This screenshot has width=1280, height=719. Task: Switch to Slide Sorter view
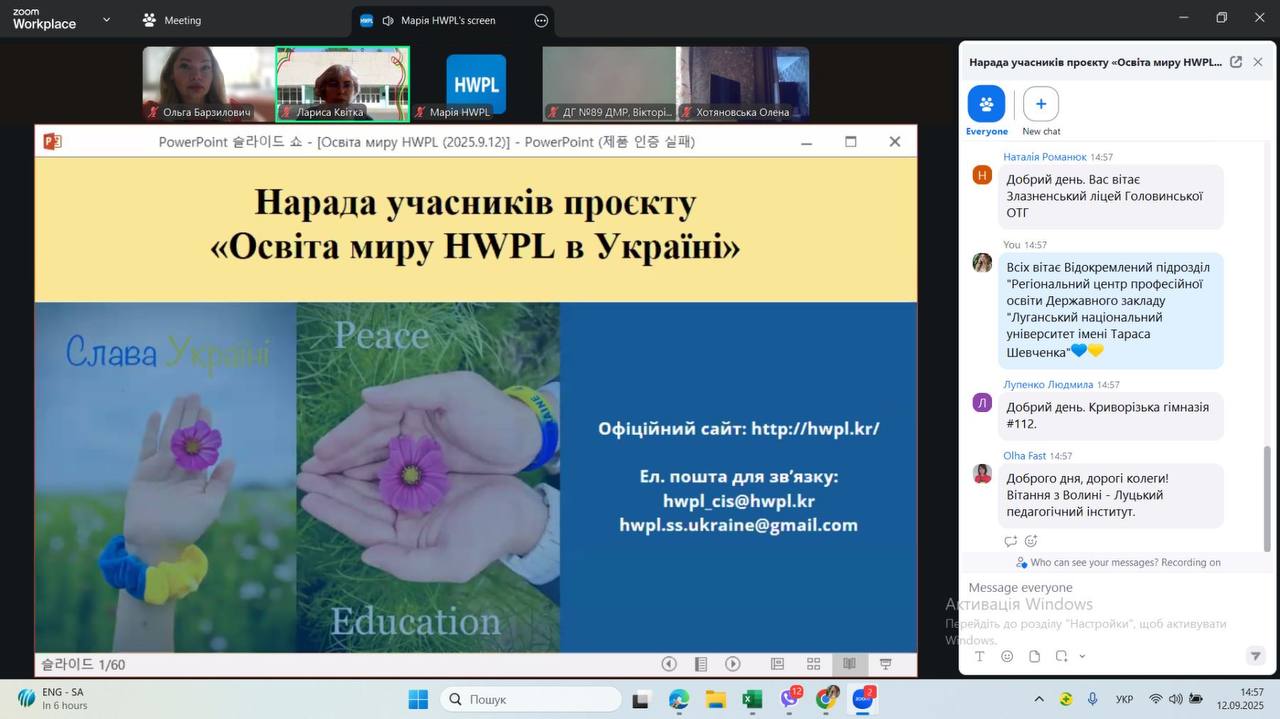(813, 664)
